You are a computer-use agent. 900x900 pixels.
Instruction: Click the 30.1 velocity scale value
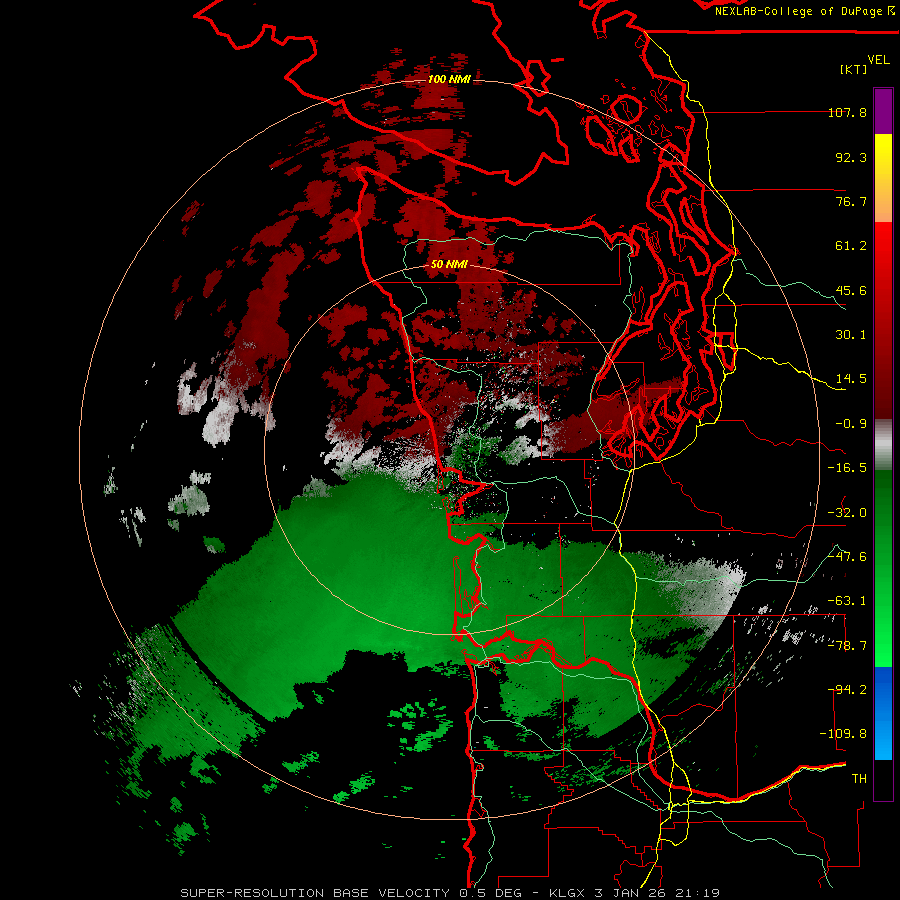tap(851, 335)
